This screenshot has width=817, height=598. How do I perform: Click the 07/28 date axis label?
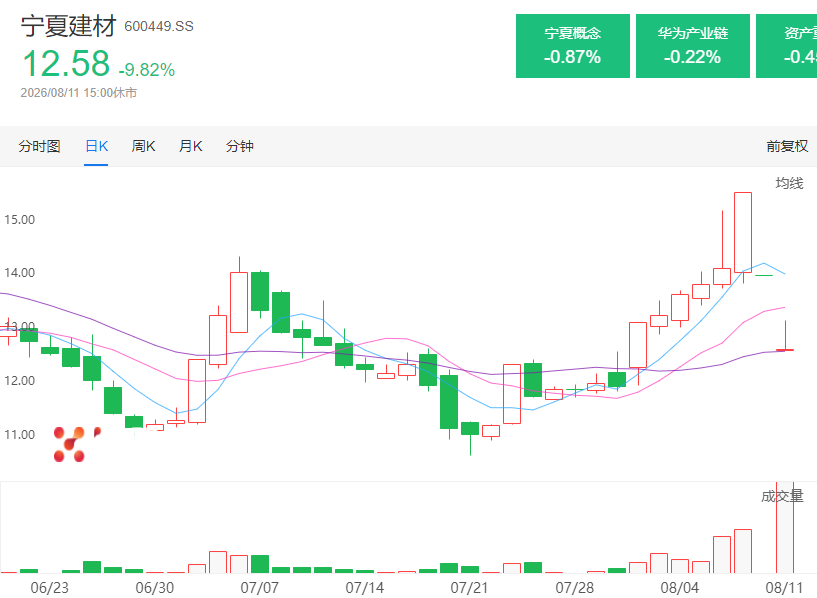575,588
